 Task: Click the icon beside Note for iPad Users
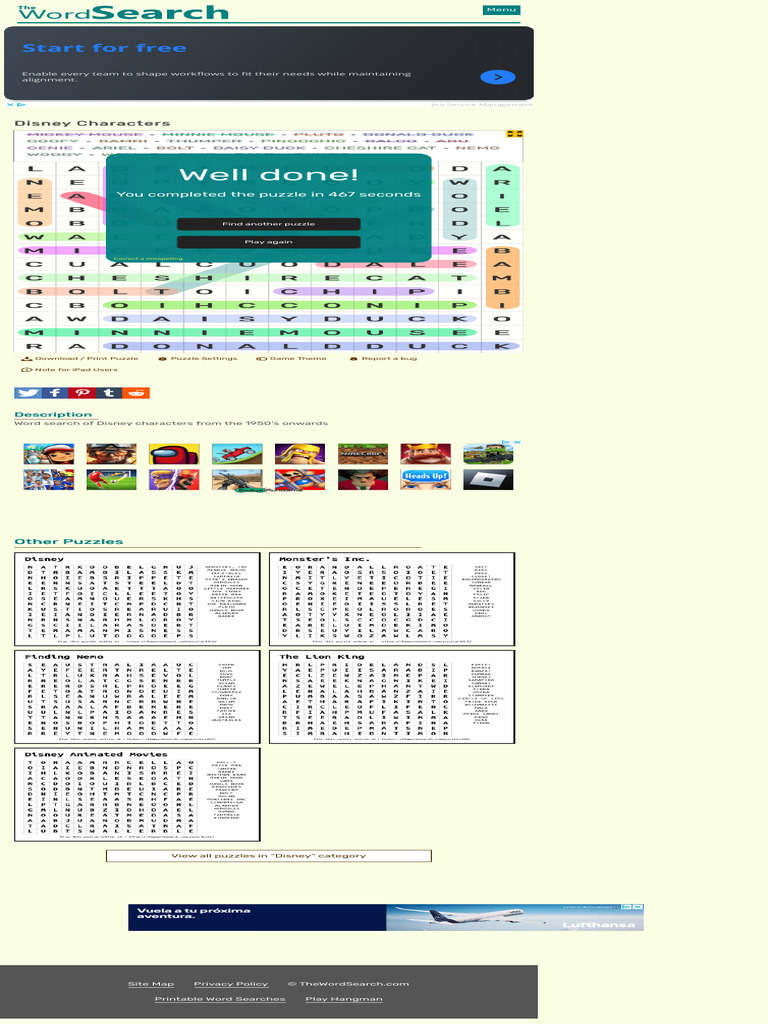click(27, 370)
